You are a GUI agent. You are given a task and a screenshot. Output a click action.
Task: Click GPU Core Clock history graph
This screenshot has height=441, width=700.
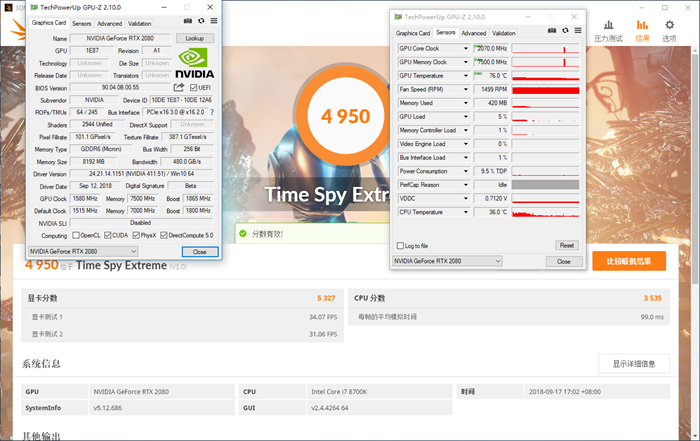[546, 48]
